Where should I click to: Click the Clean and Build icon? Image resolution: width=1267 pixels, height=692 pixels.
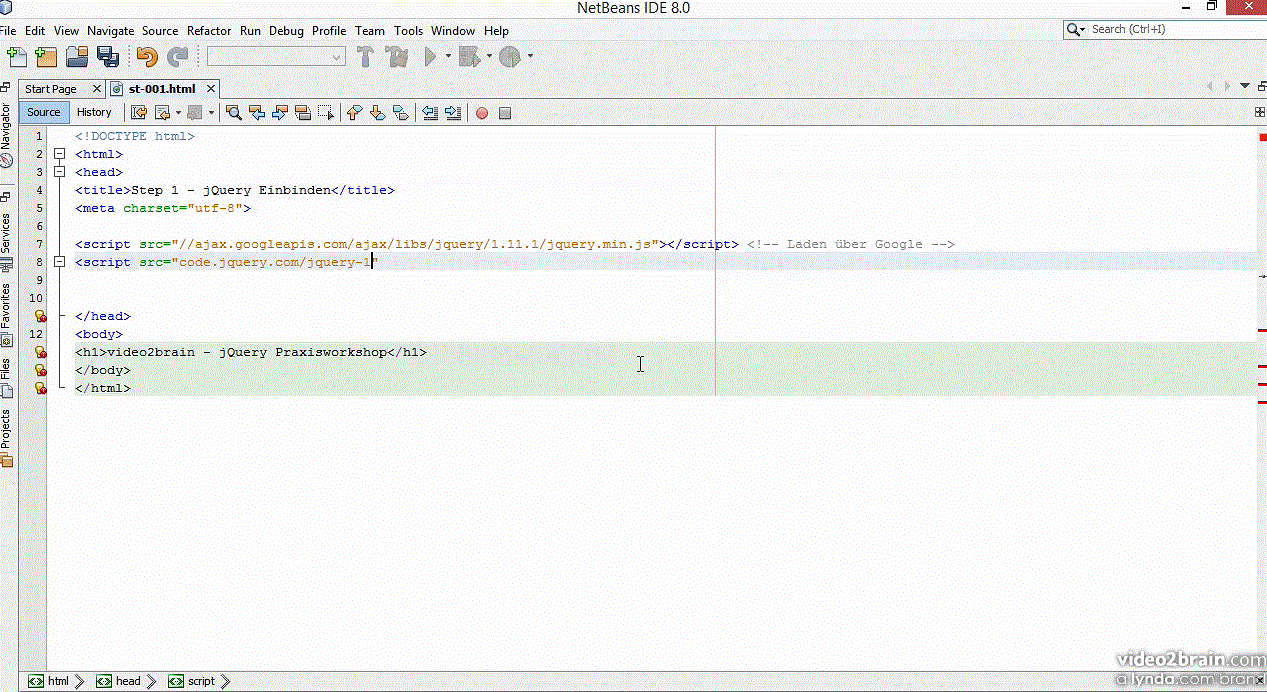pyautogui.click(x=396, y=57)
